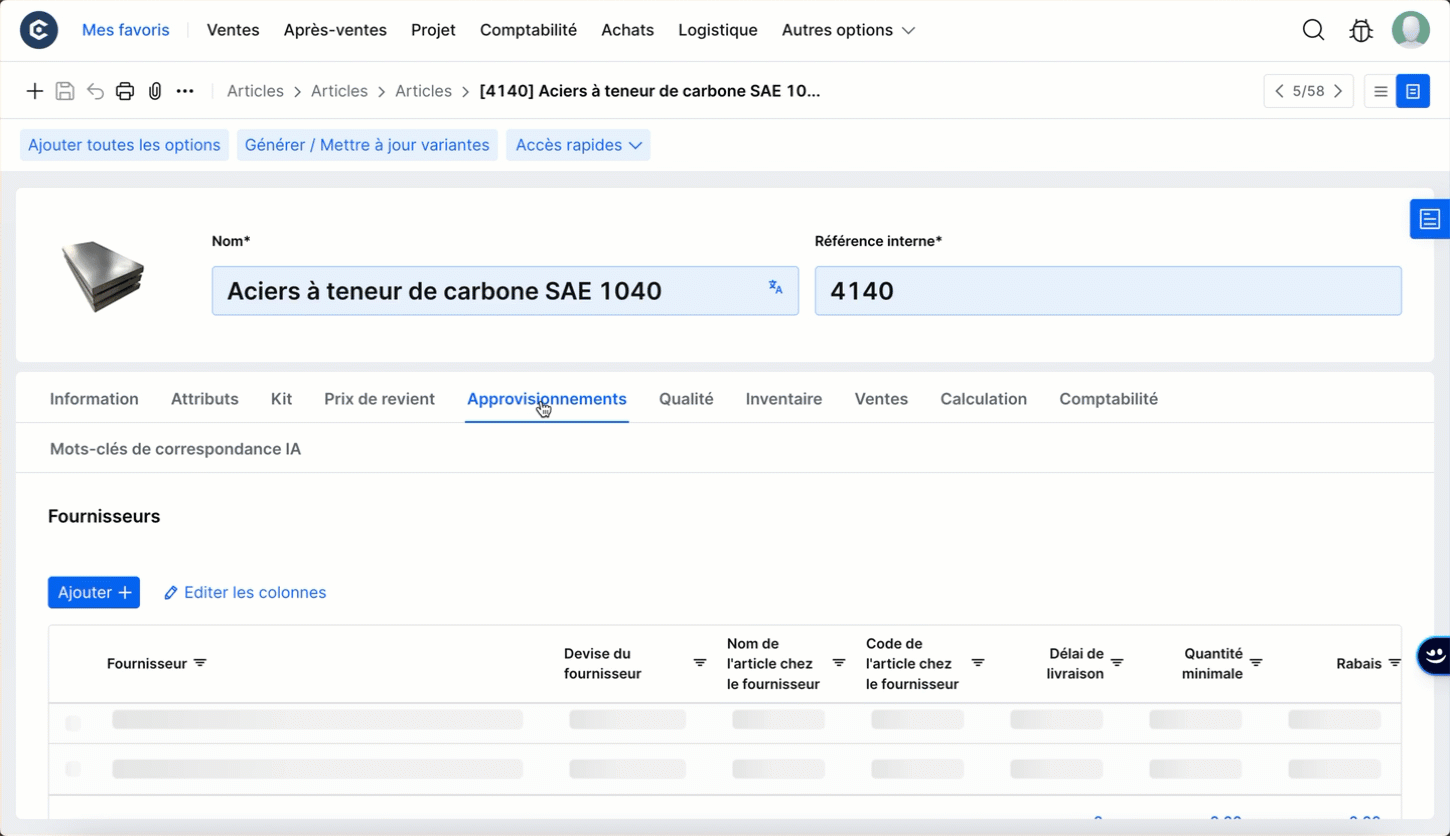Screen dimensions: 1450x836
Task: Tick the first supplier row checkbox
Action: (73, 722)
